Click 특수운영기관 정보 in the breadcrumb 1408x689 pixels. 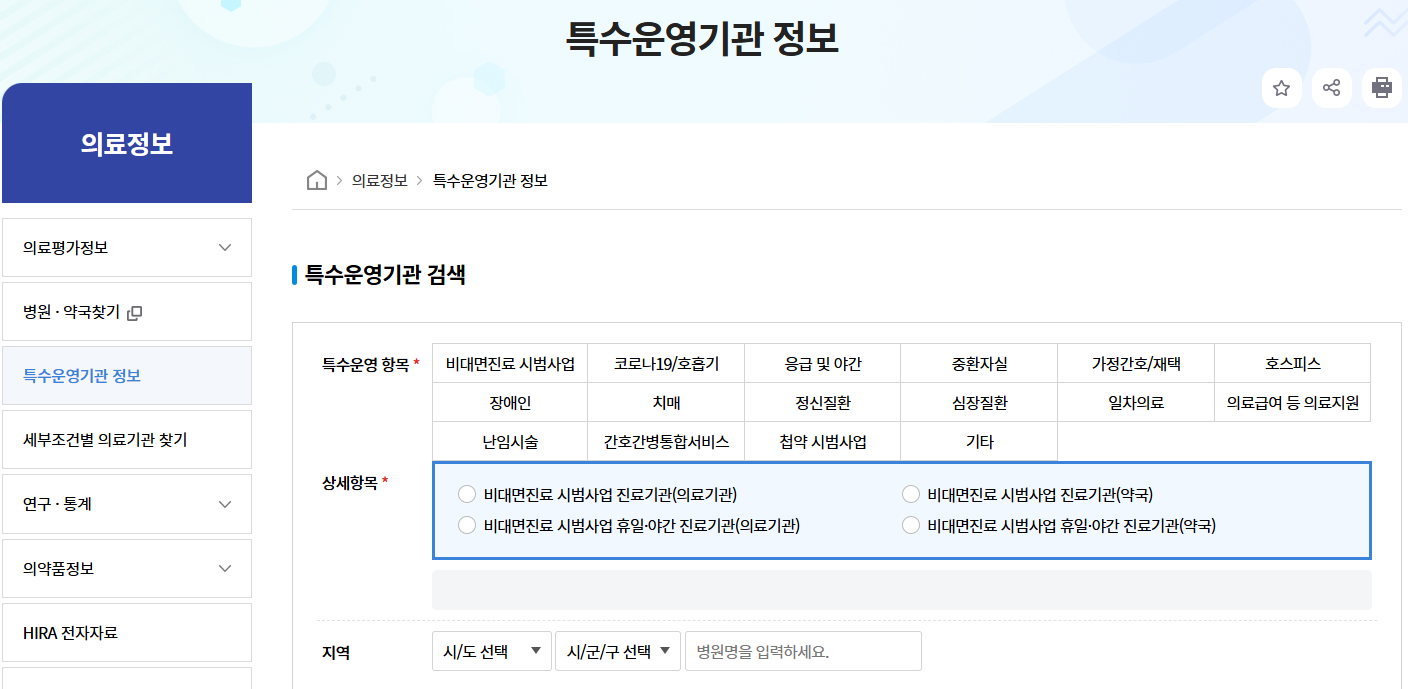point(490,181)
